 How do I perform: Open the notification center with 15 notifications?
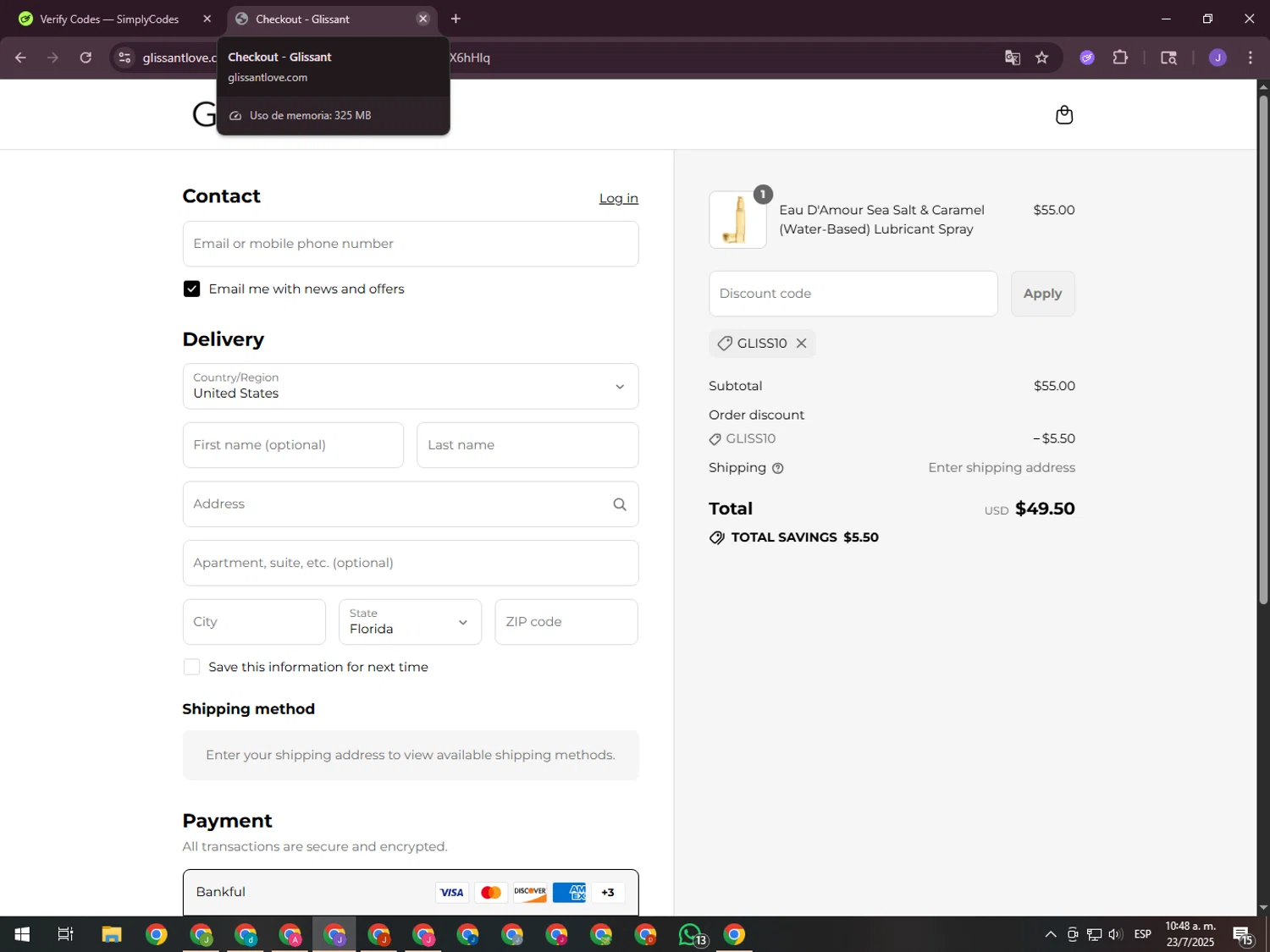pyautogui.click(x=1243, y=935)
